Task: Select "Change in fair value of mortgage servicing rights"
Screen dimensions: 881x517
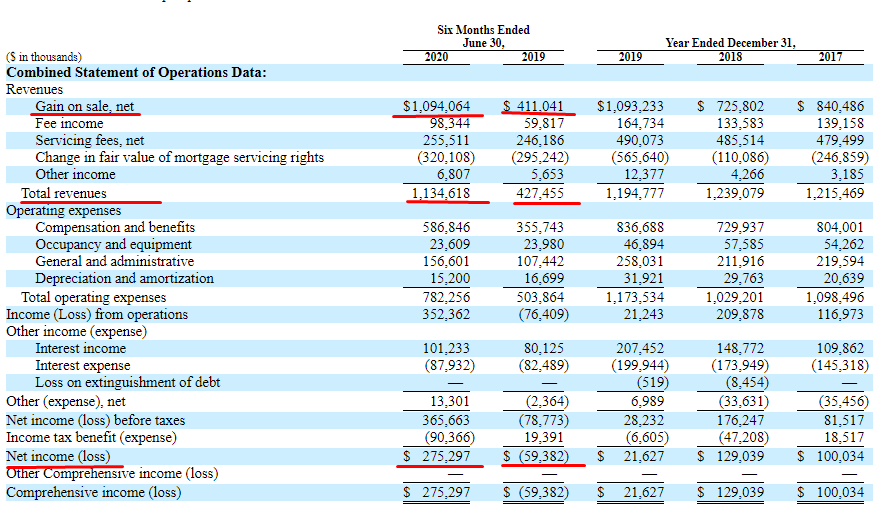Action: (180, 157)
